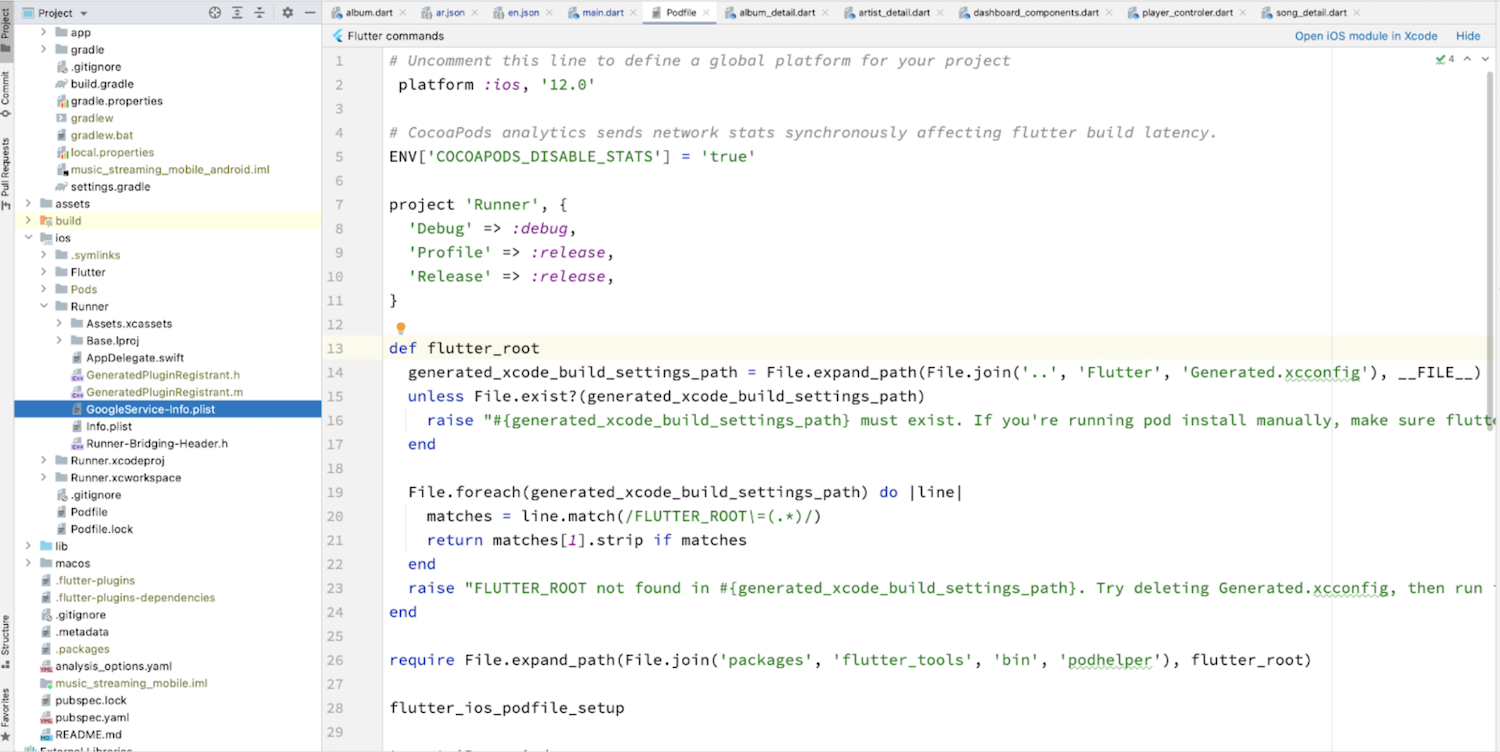Screen dimensions: 1500x752
Task: Switch to the dashboard_components.dart tab
Action: pyautogui.click(x=1036, y=13)
